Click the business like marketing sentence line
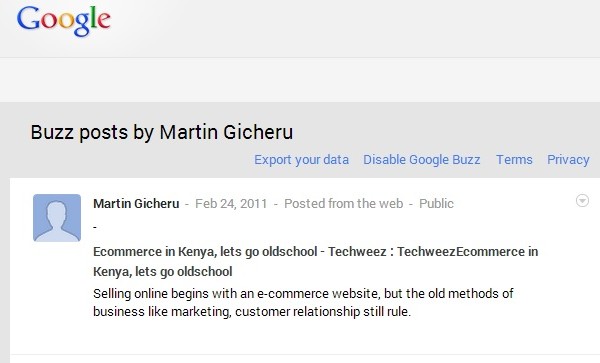 click(252, 312)
